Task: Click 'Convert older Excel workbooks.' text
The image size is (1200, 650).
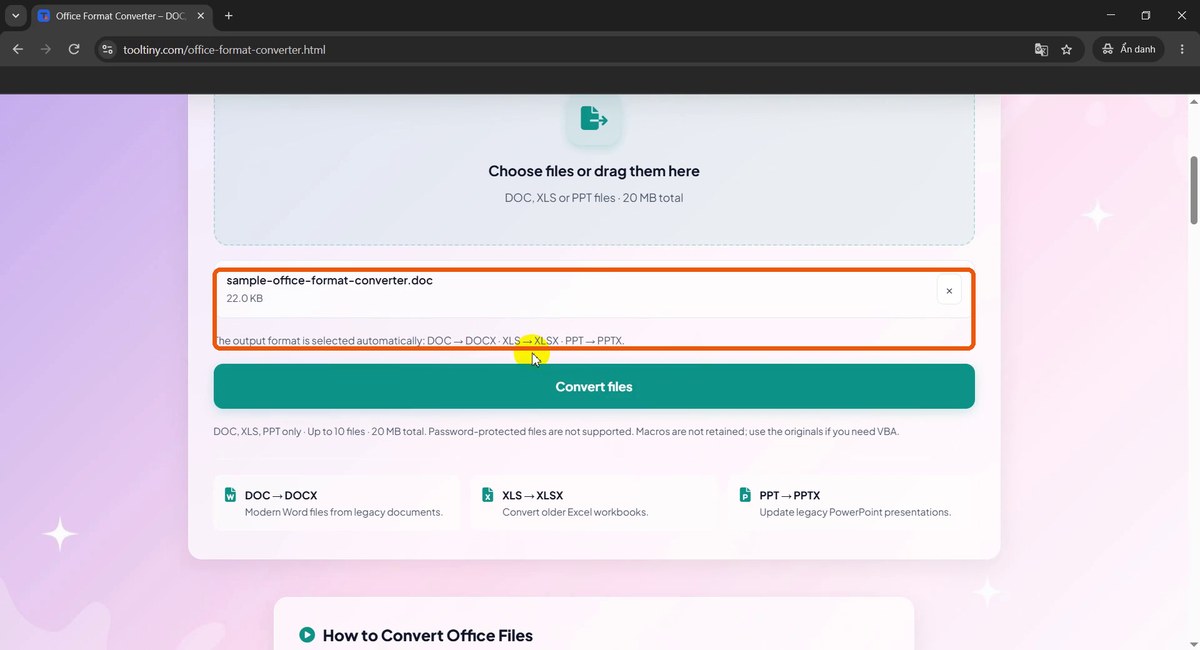Action: click(575, 512)
